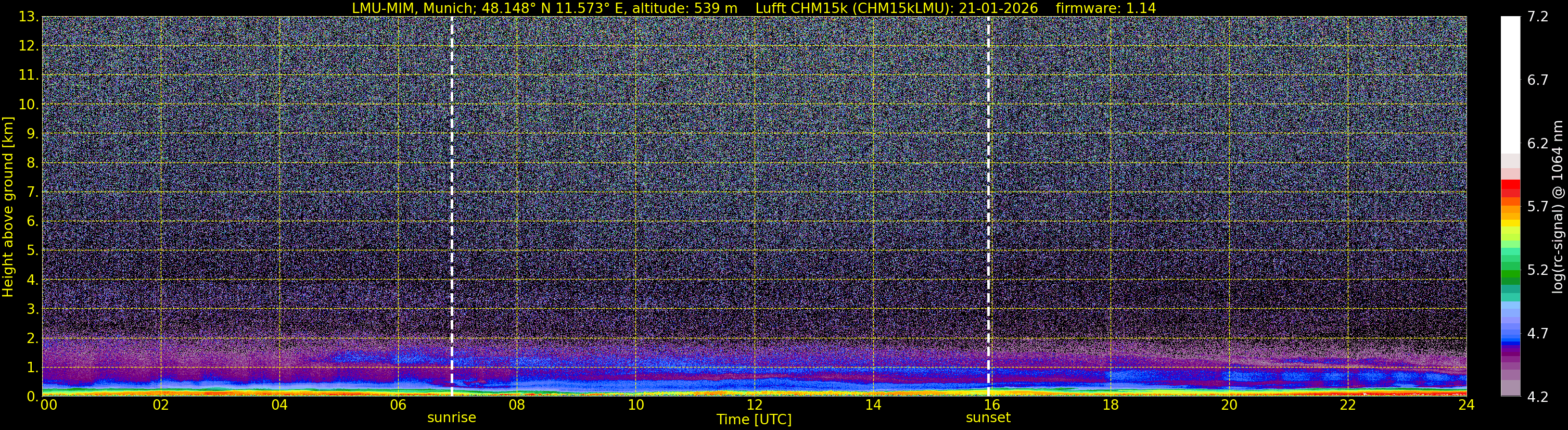Click height axis tick label 9

32,134
